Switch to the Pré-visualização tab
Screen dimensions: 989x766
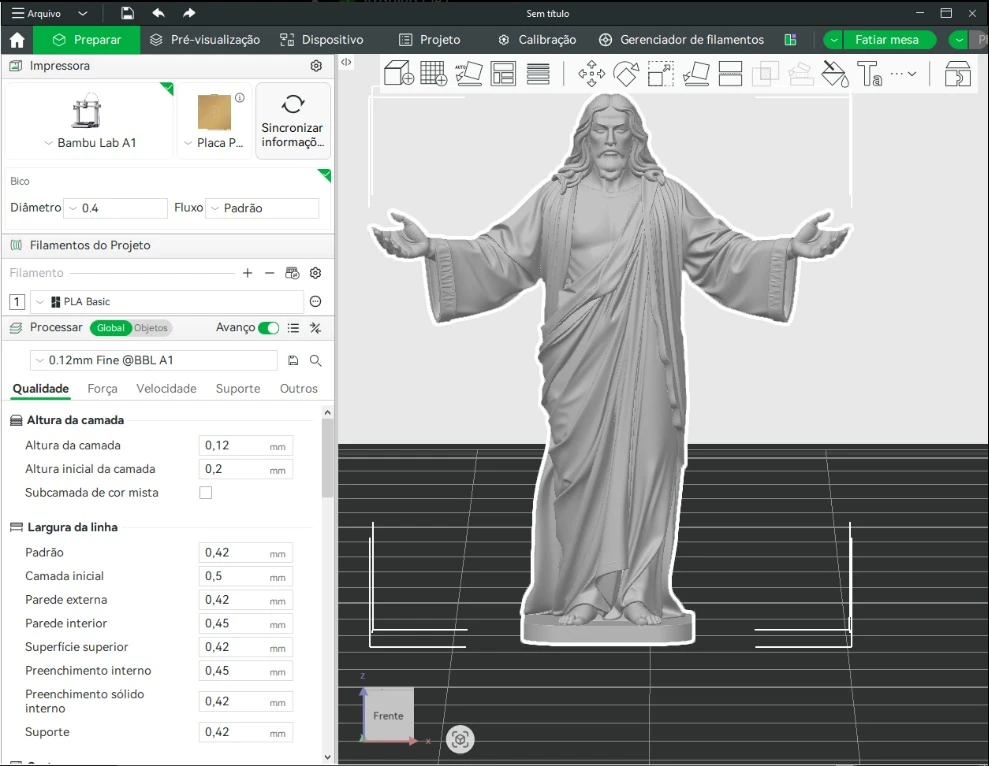(x=205, y=40)
